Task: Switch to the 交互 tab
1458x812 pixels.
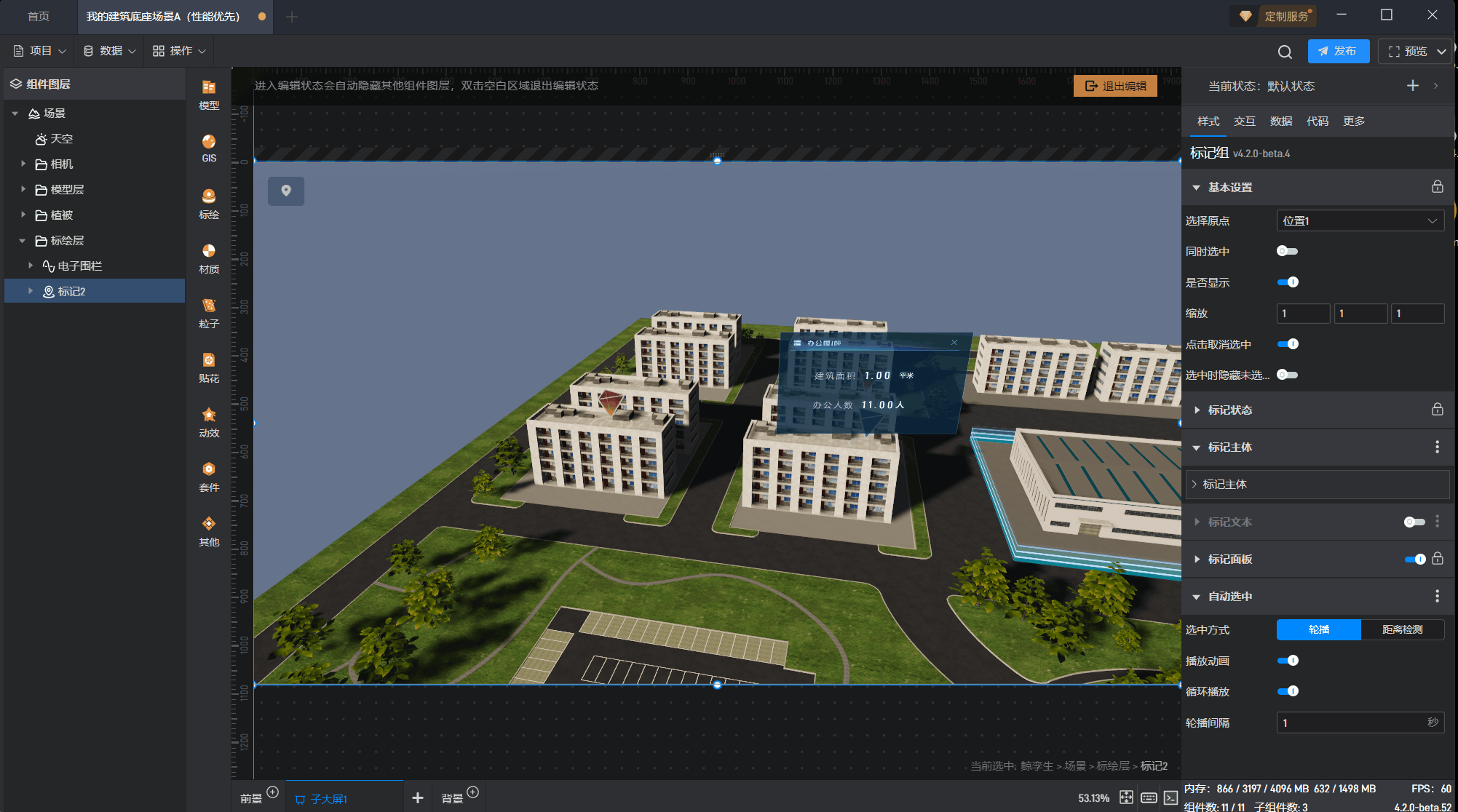Action: [x=1244, y=122]
